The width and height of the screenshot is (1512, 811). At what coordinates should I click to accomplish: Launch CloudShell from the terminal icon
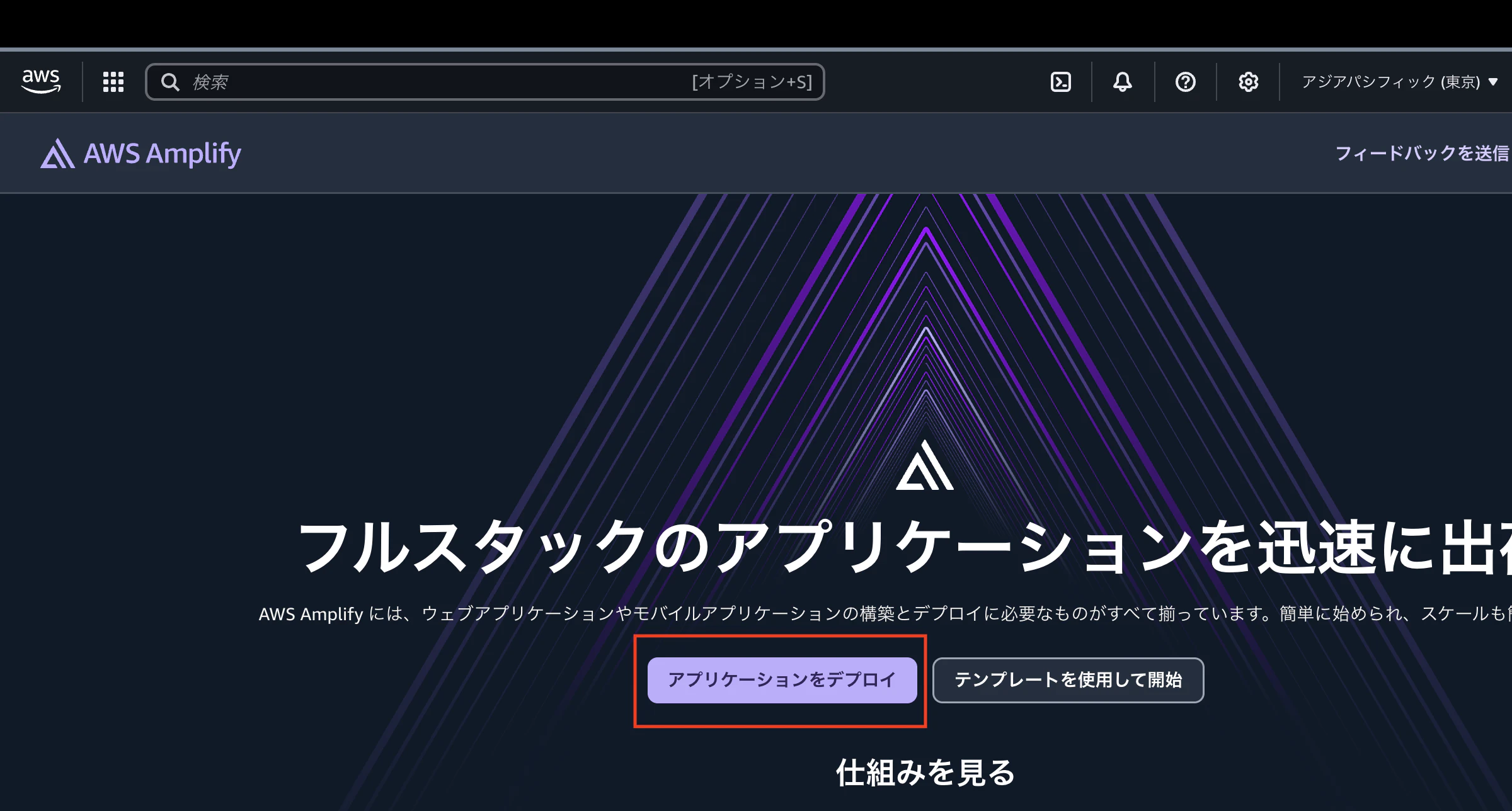(x=1061, y=82)
